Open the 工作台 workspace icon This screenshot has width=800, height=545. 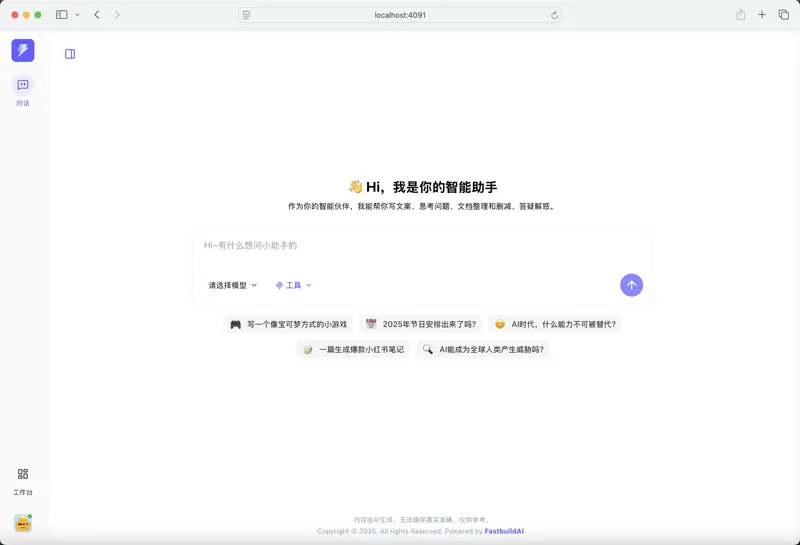(x=23, y=474)
